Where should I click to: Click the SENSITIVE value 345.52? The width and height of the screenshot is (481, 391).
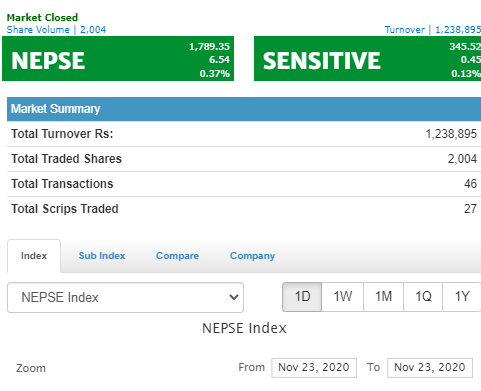[465, 46]
